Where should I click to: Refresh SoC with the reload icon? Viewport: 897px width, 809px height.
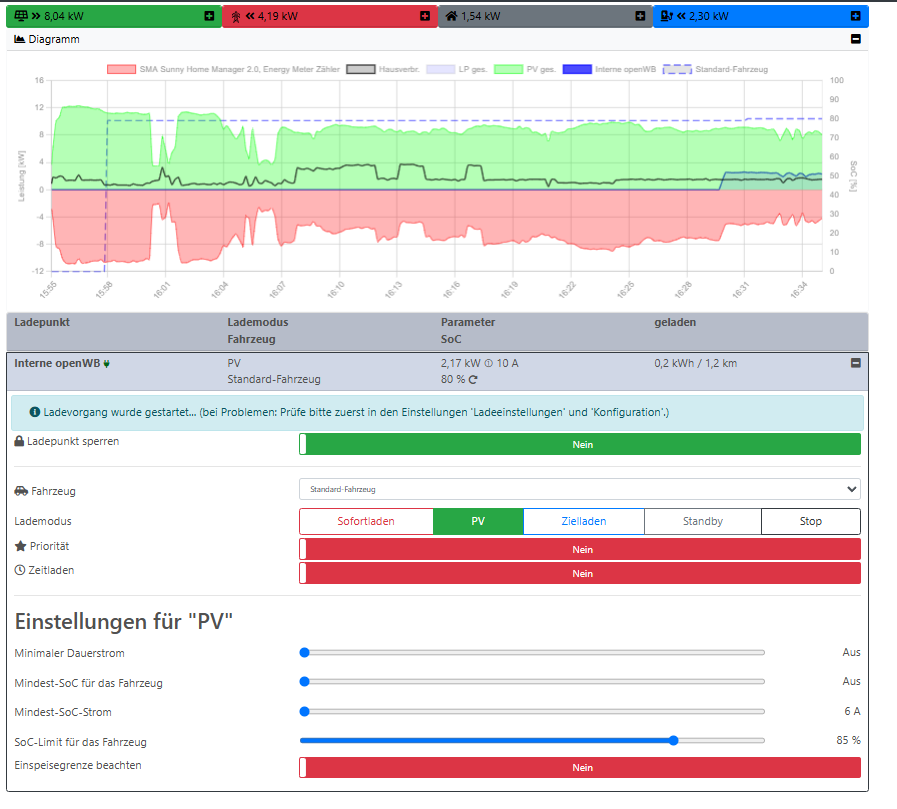[x=473, y=379]
